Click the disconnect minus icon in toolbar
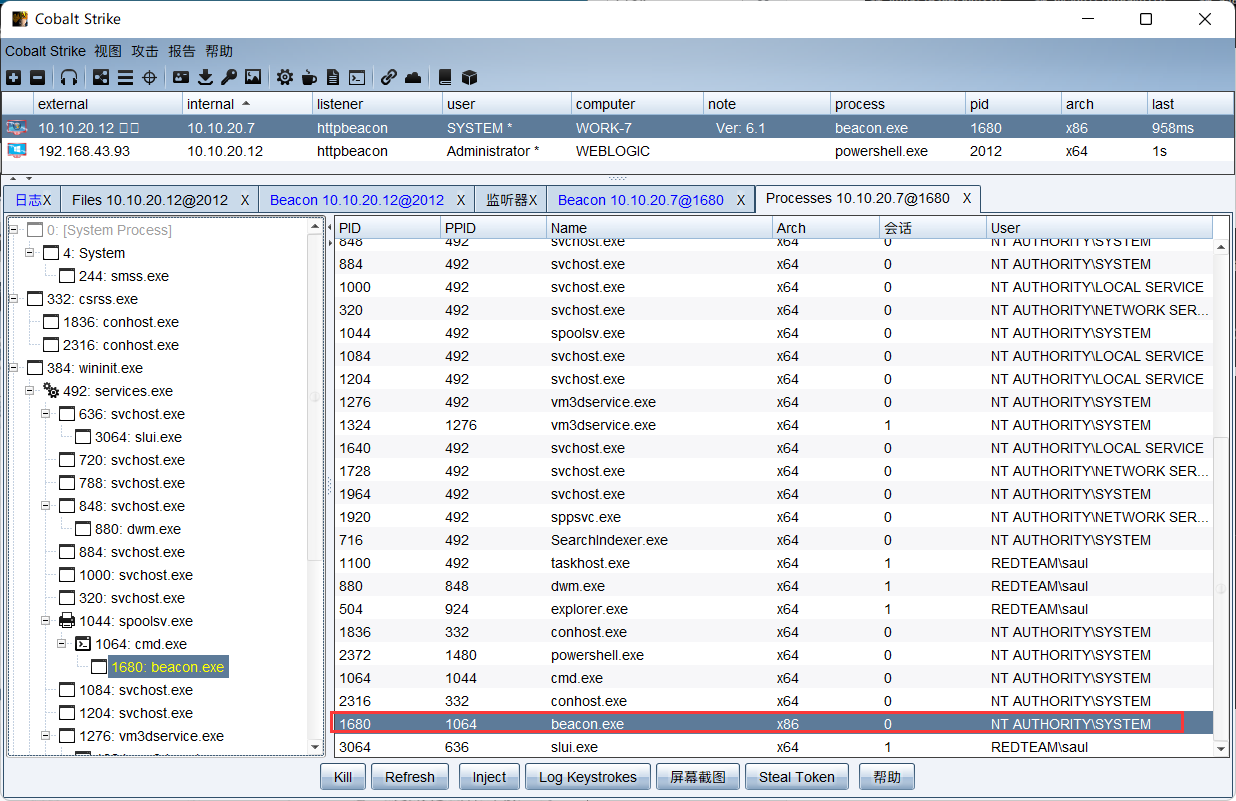 (x=37, y=77)
